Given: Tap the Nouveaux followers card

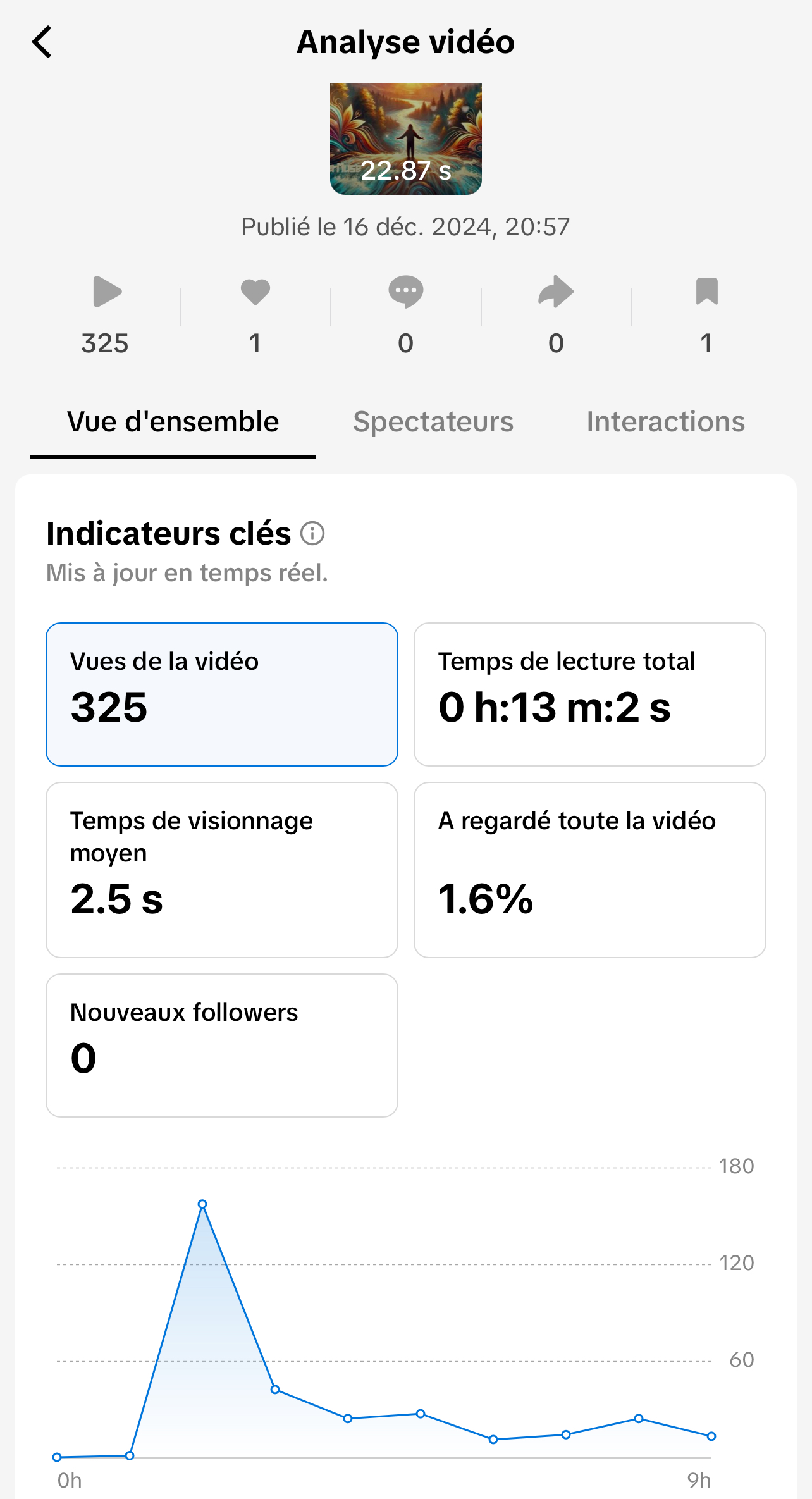Looking at the screenshot, I should 222,1045.
